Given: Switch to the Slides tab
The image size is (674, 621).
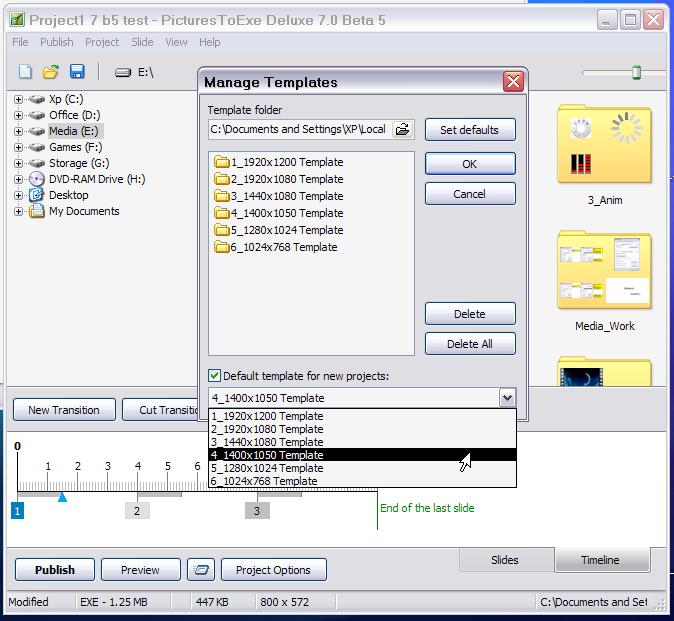Looking at the screenshot, I should [505, 560].
